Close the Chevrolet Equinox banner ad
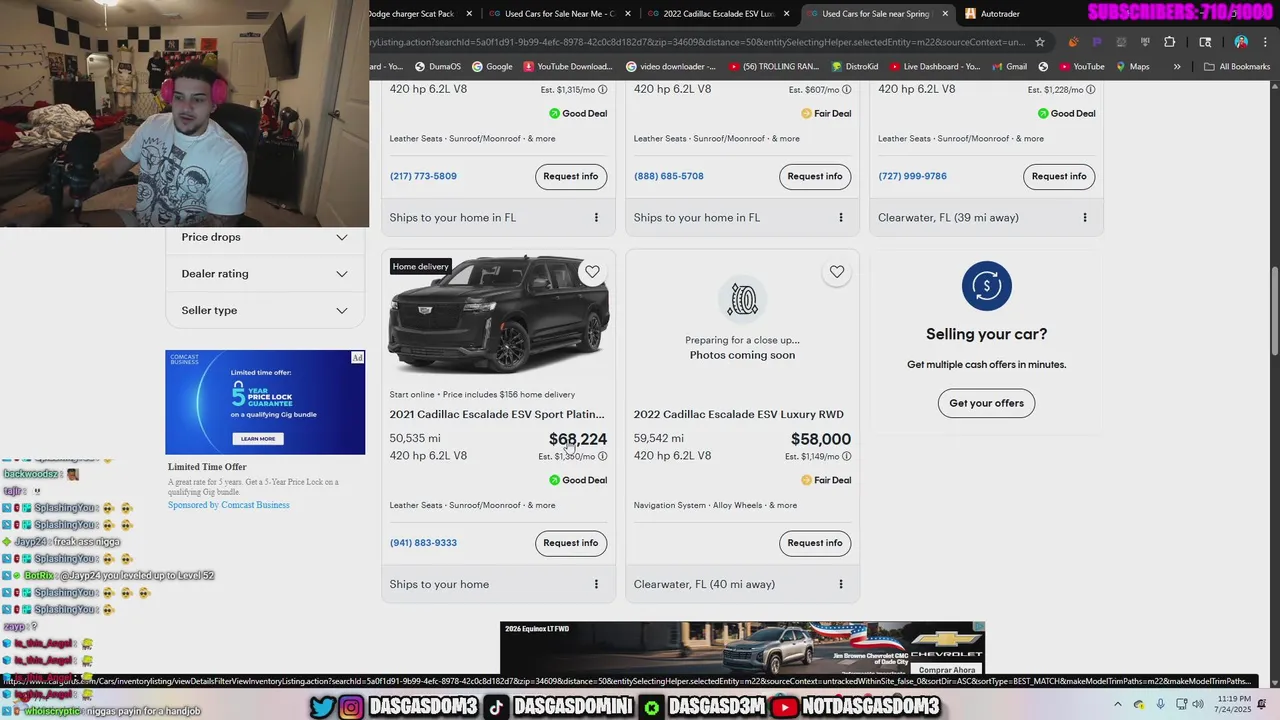The height and width of the screenshot is (720, 1280). click(979, 628)
